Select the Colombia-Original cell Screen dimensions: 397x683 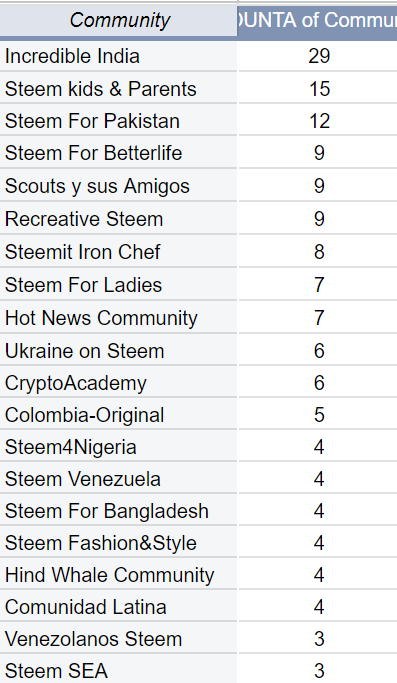point(119,415)
